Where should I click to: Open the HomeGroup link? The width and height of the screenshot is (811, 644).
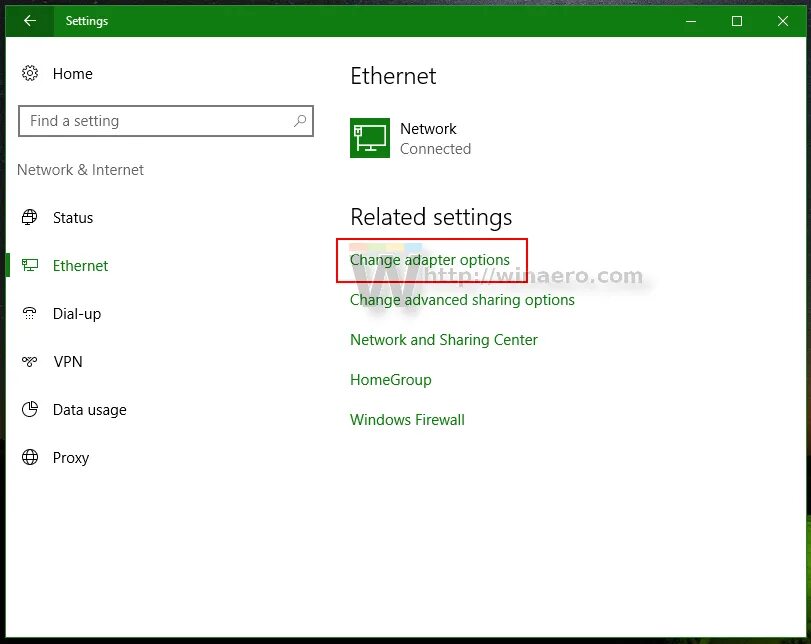[x=391, y=380]
